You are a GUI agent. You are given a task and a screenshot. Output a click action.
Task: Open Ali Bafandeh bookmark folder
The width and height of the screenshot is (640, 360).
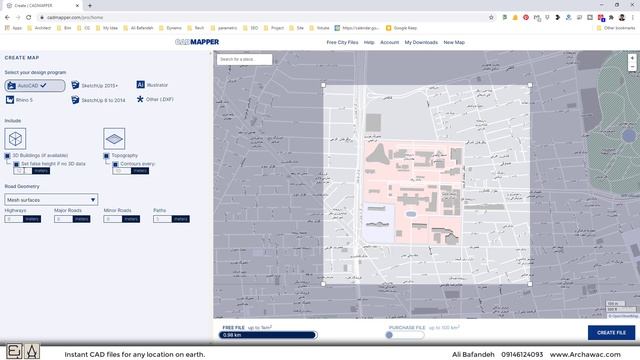(x=138, y=28)
